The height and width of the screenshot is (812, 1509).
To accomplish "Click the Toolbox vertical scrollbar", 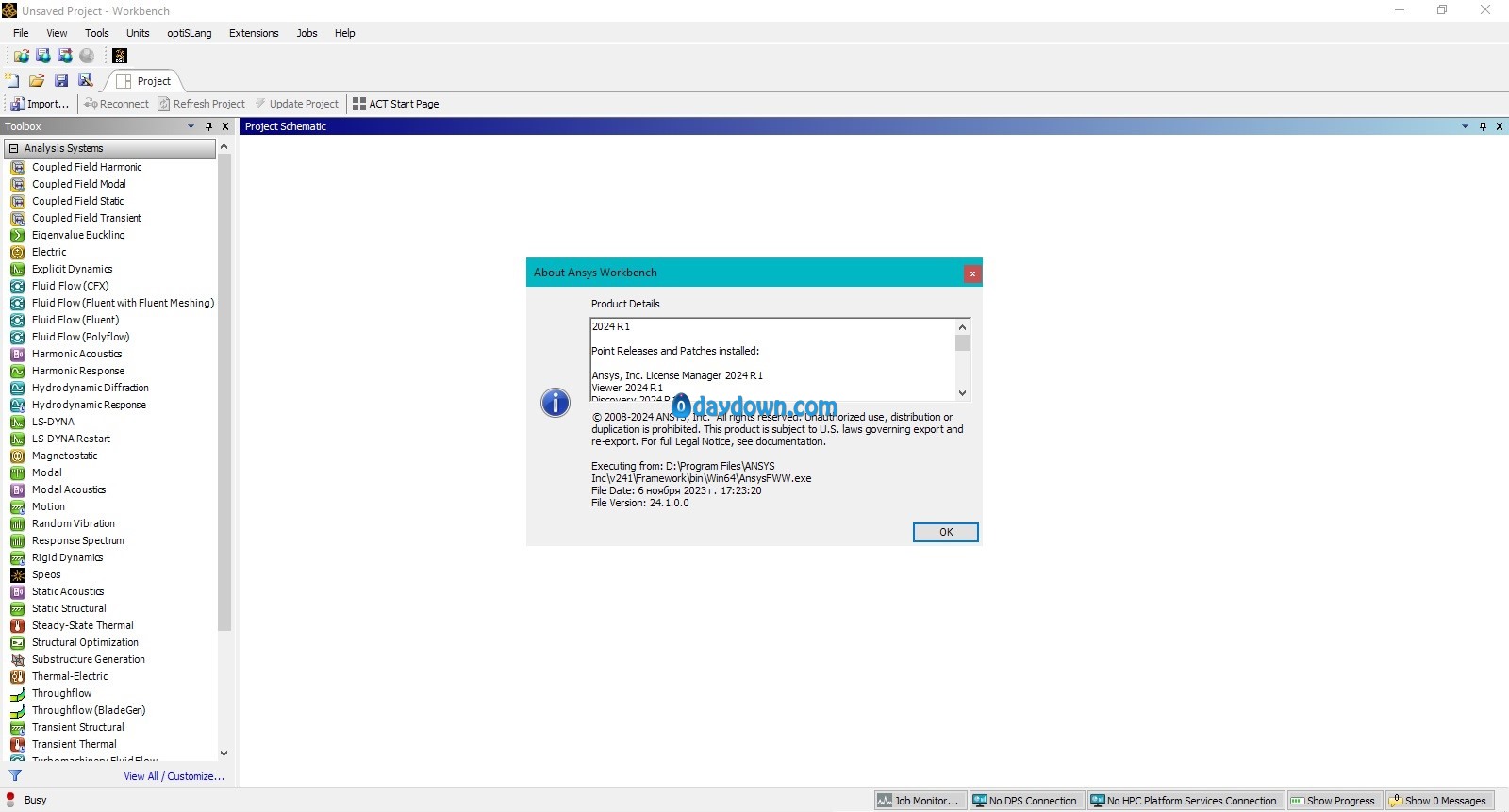I will (x=224, y=392).
